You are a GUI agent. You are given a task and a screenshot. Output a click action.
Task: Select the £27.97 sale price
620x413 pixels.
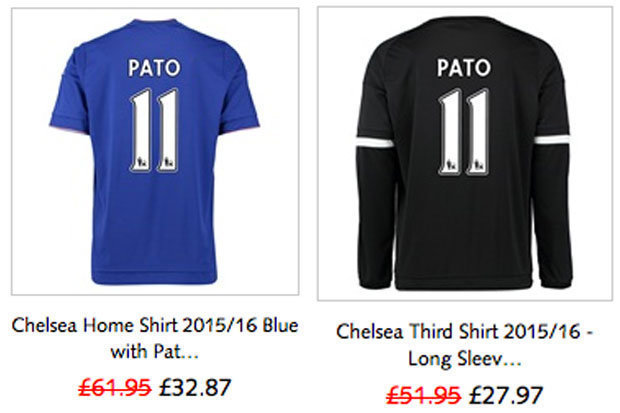pyautogui.click(x=505, y=395)
